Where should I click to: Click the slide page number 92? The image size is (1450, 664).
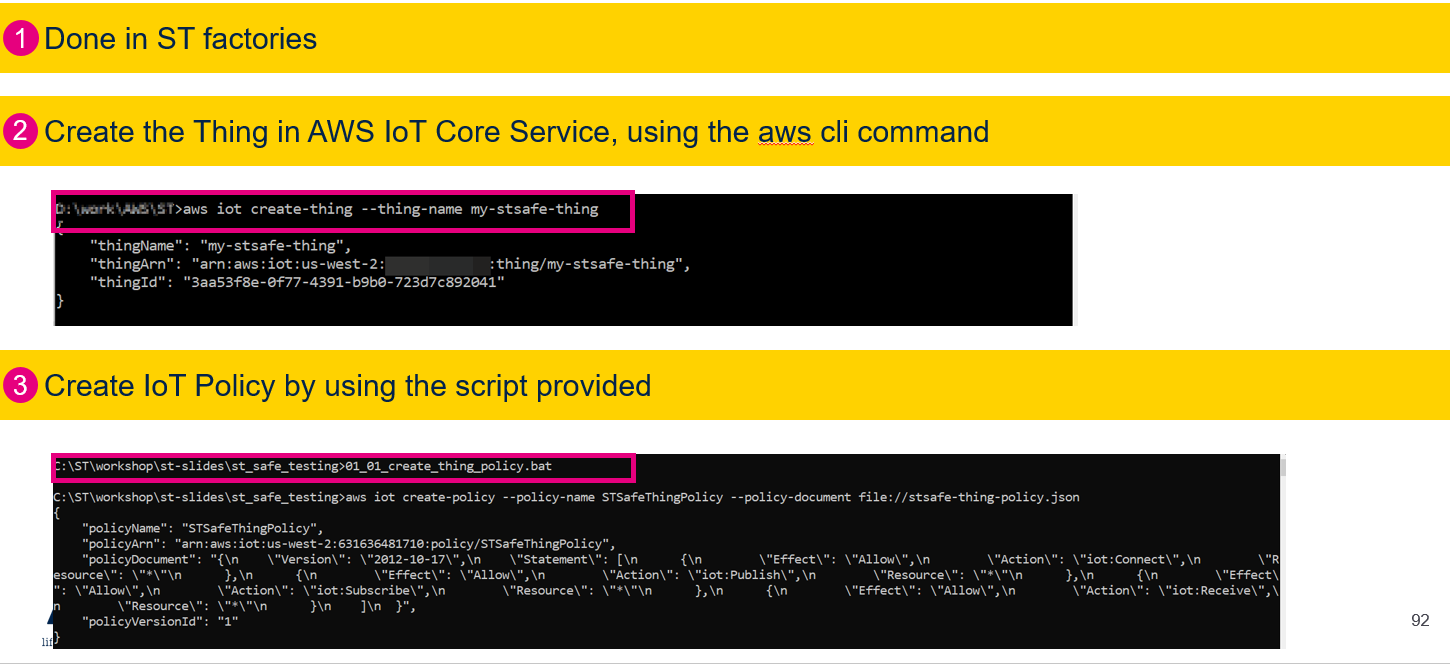1420,621
